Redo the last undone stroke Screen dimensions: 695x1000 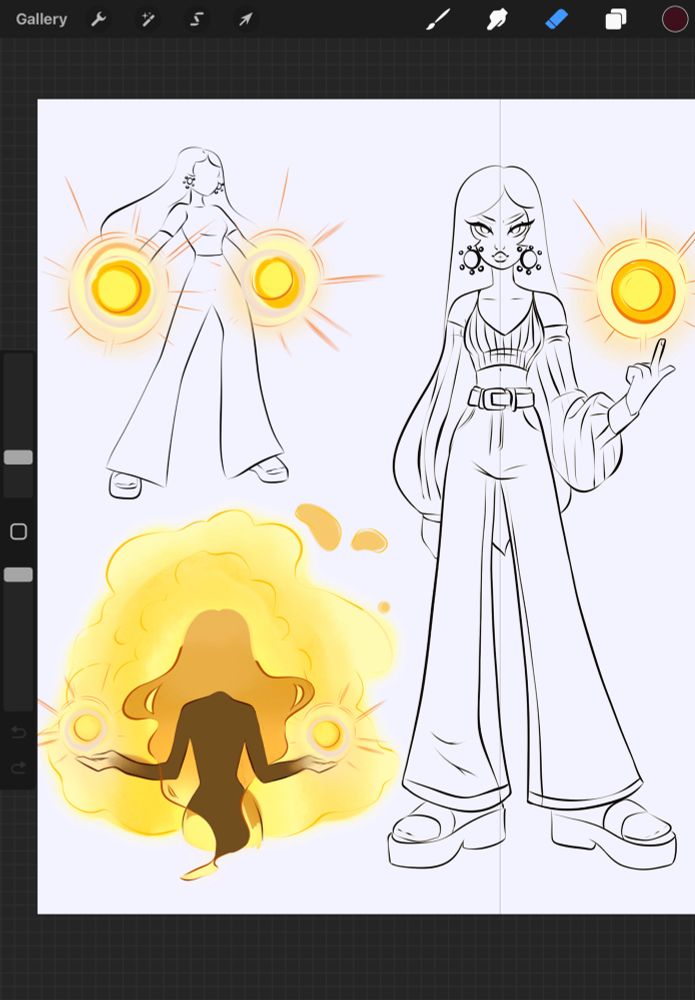pyautogui.click(x=18, y=767)
